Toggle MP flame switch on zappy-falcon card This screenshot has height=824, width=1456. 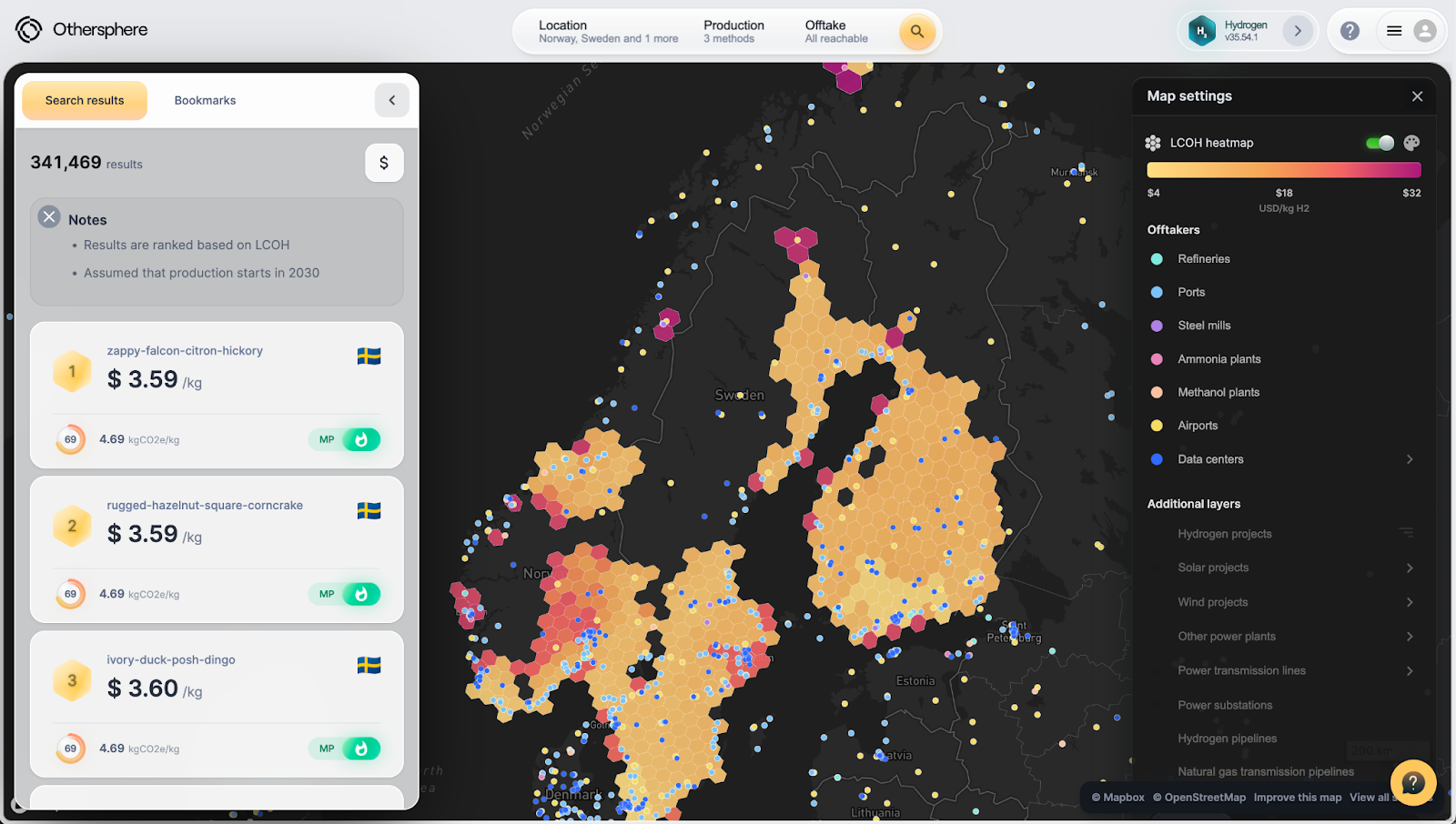point(344,439)
